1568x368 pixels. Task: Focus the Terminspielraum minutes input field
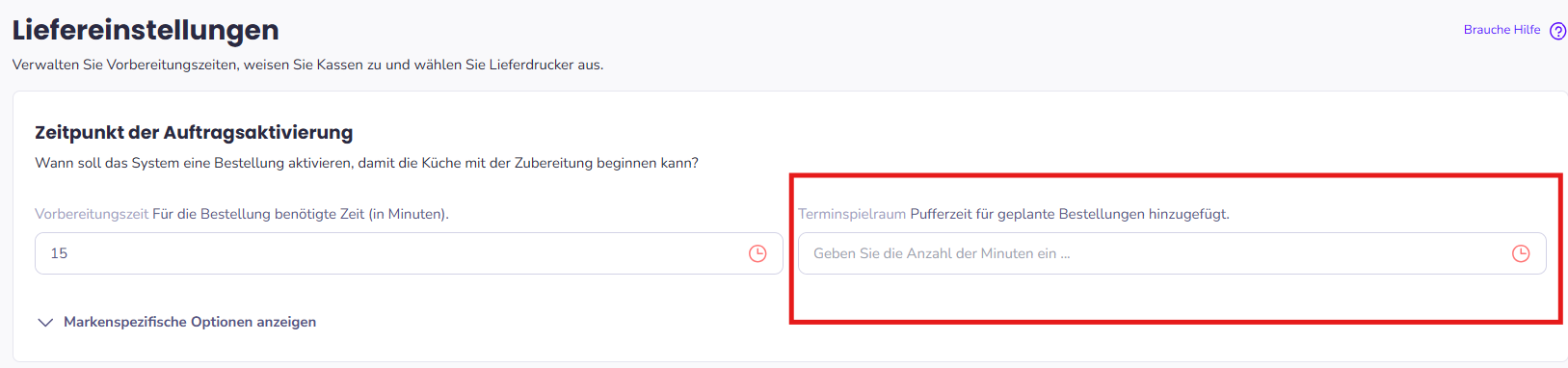pyautogui.click(x=1172, y=253)
